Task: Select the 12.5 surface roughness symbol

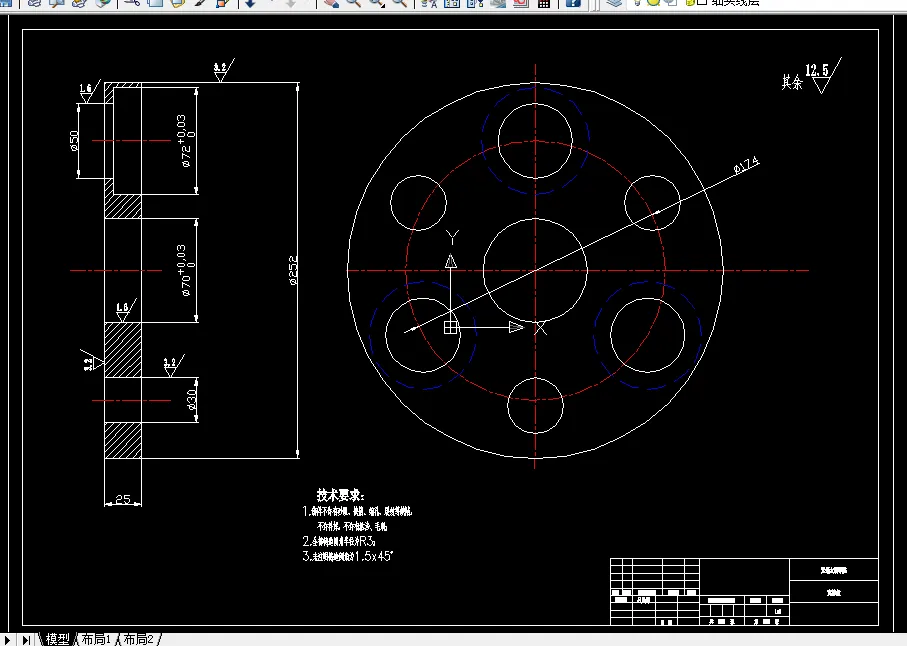Action: 823,76
